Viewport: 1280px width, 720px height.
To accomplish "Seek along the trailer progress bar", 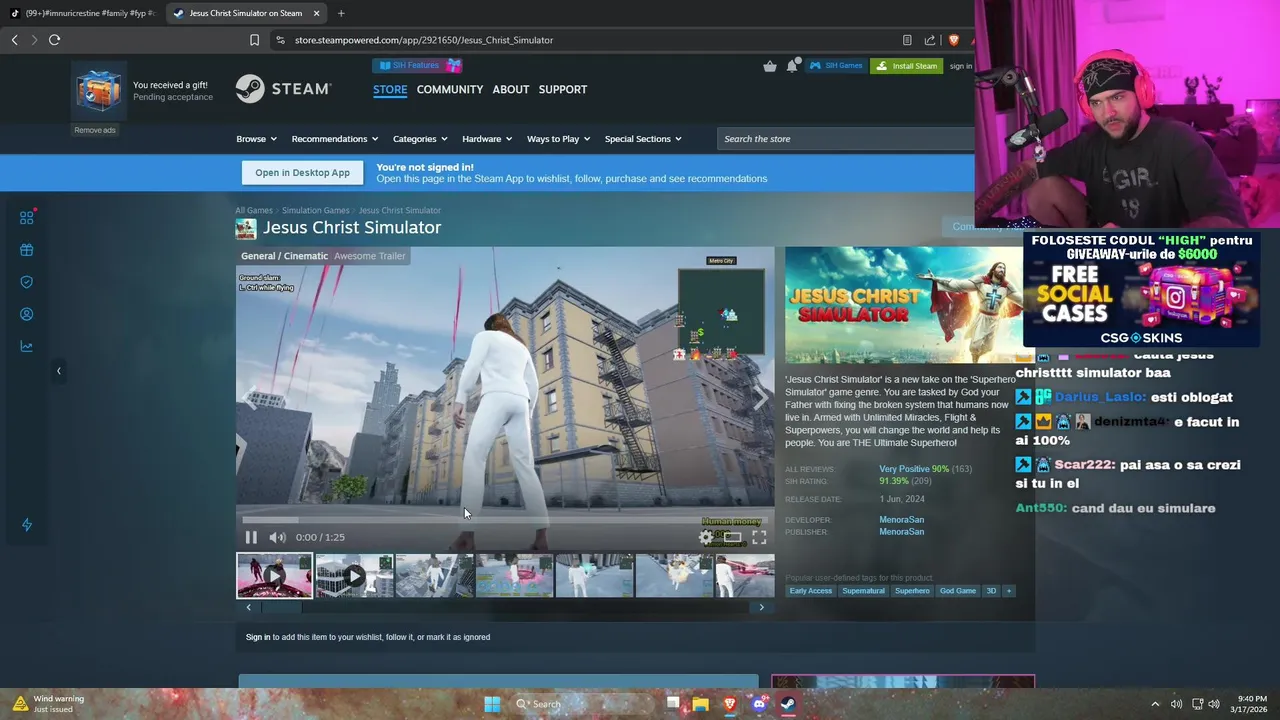I will (505, 520).
